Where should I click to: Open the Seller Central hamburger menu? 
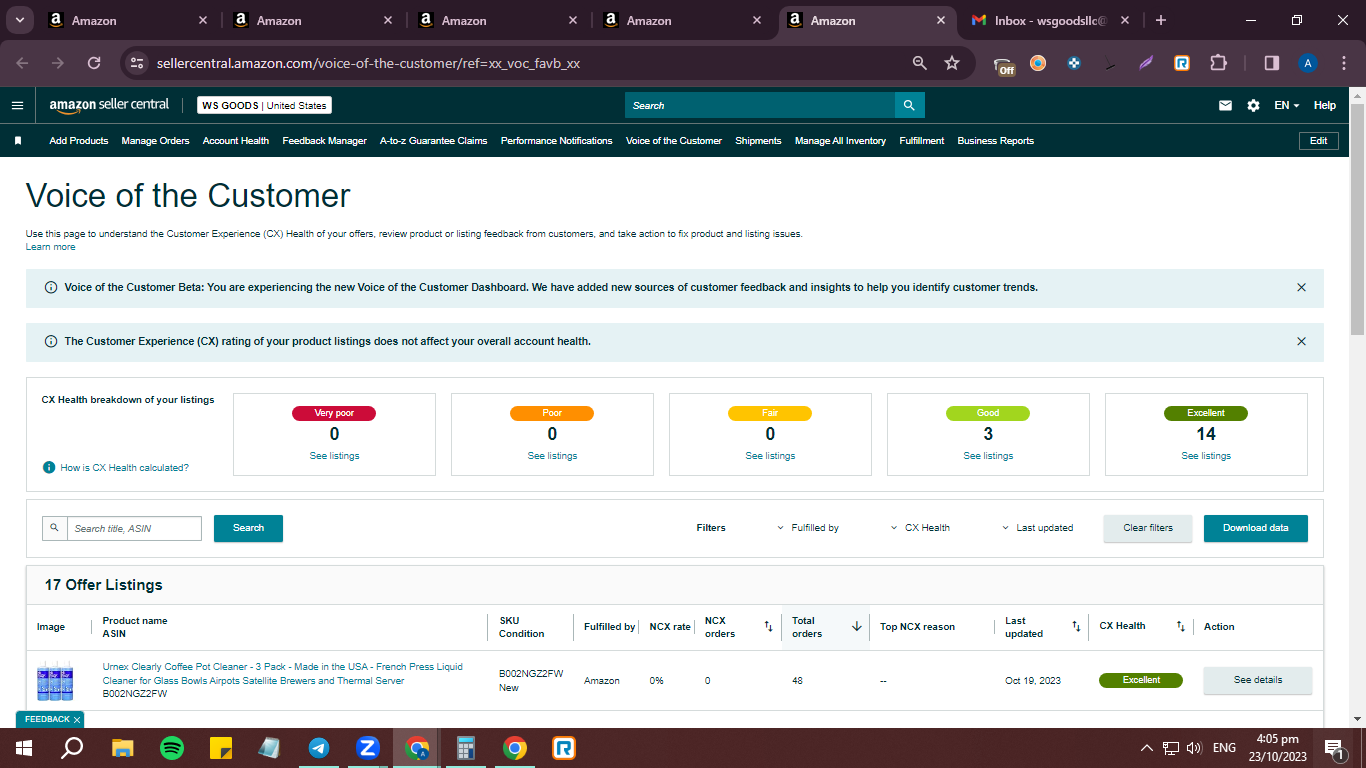pos(17,105)
